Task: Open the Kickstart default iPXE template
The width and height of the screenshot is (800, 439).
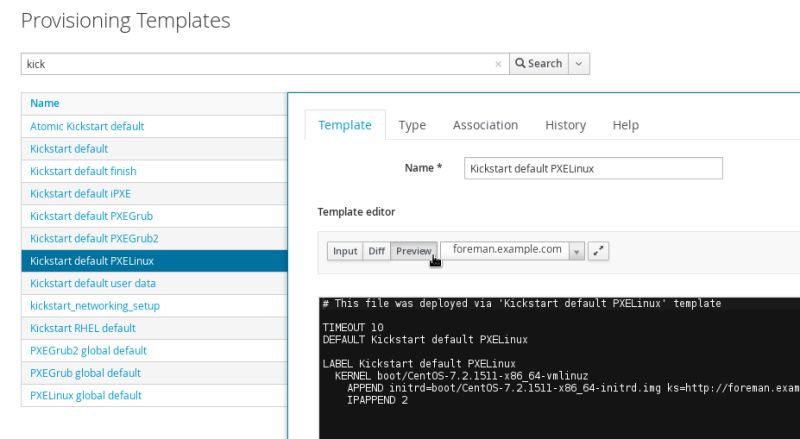Action: (80, 193)
